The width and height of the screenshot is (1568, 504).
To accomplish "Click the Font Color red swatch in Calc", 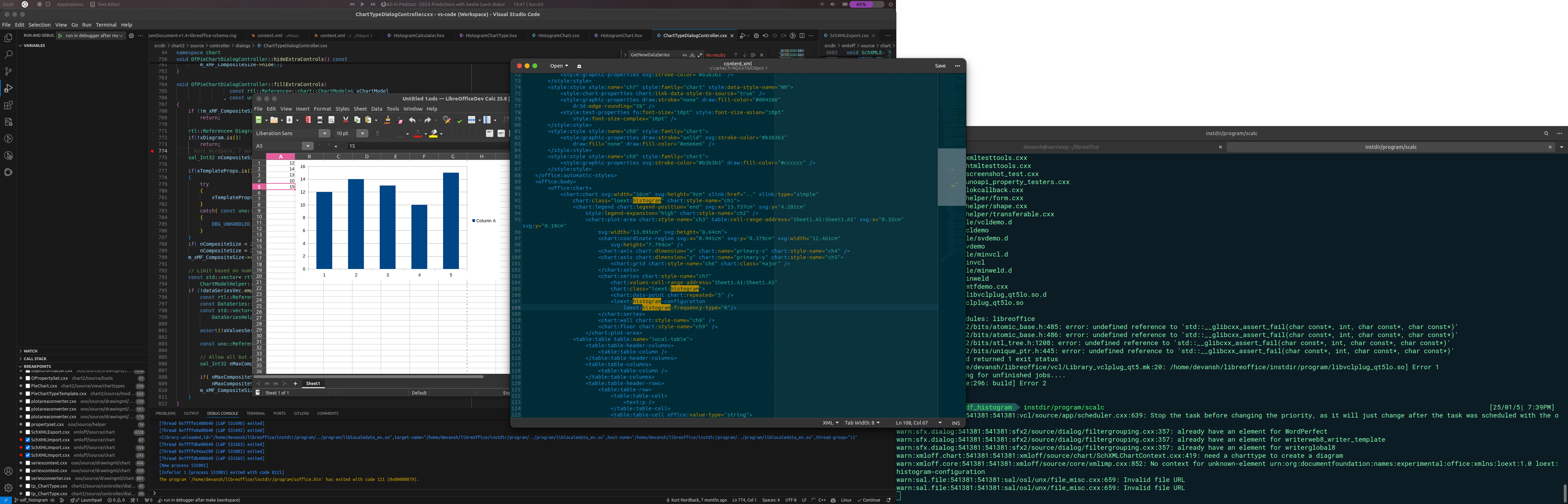I will point(418,134).
